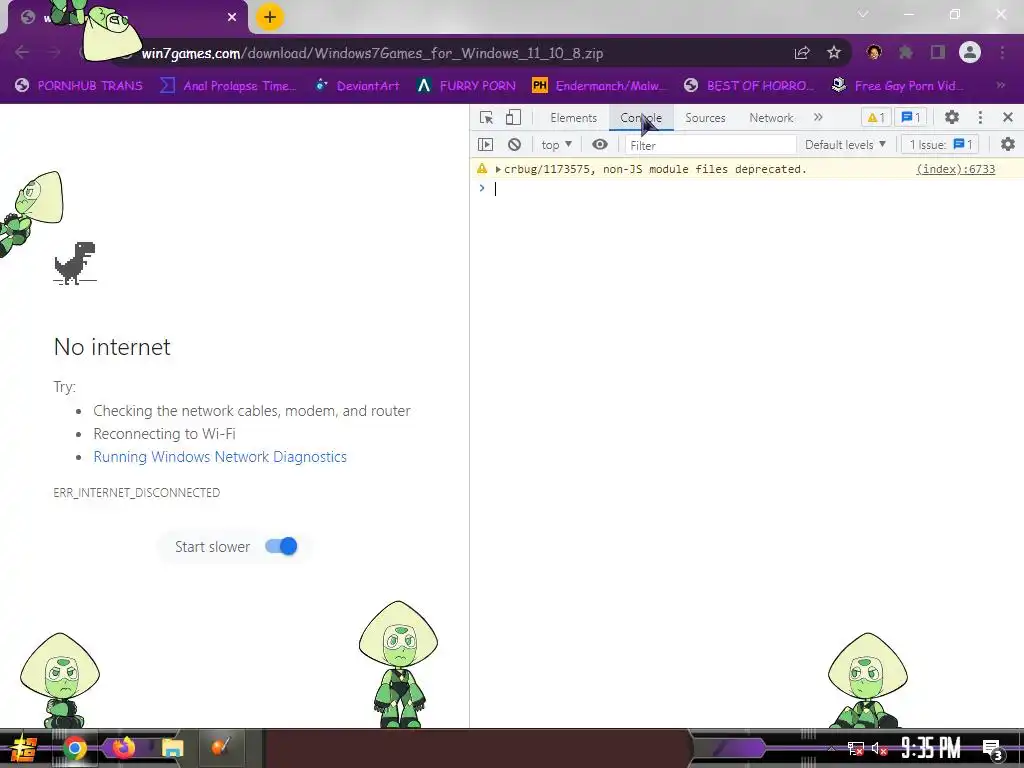
Task: Clear the console with the ban icon
Action: [515, 144]
